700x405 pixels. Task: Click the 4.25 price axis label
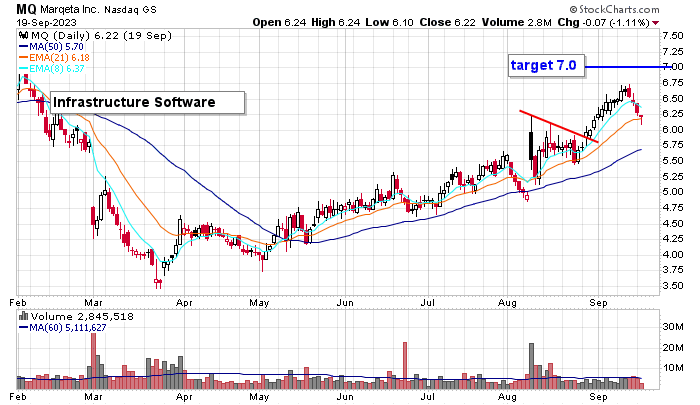(673, 239)
